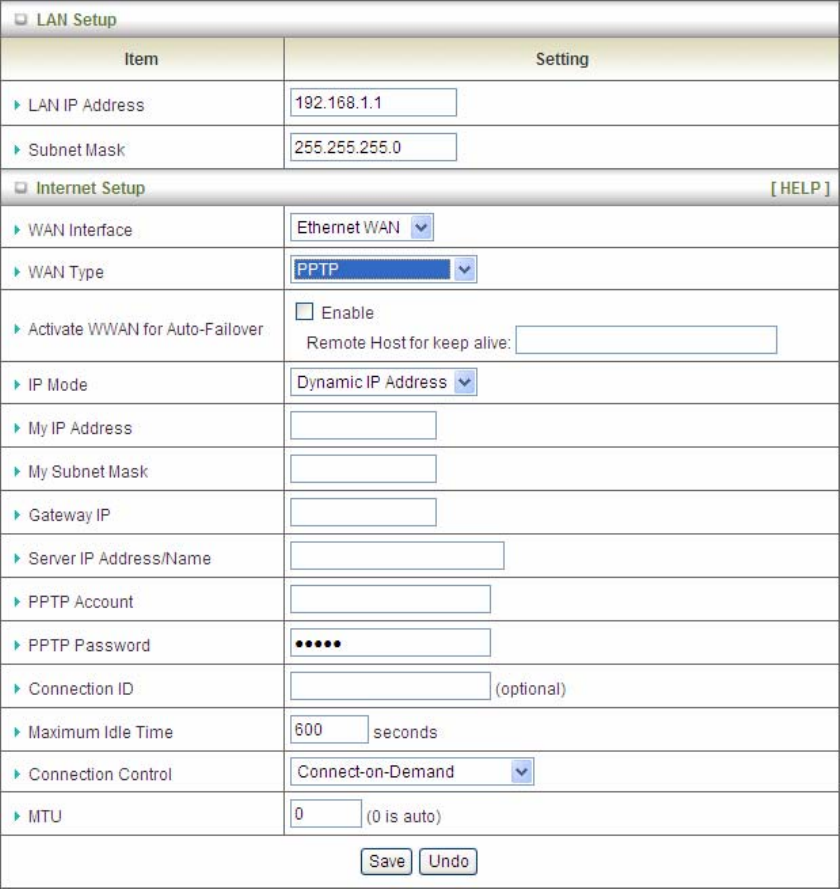Select the PPTP Password field
The image size is (840, 889).
[390, 643]
